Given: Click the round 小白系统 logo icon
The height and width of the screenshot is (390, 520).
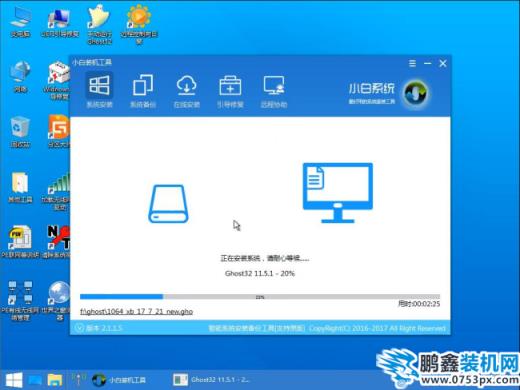Looking at the screenshot, I should [416, 93].
